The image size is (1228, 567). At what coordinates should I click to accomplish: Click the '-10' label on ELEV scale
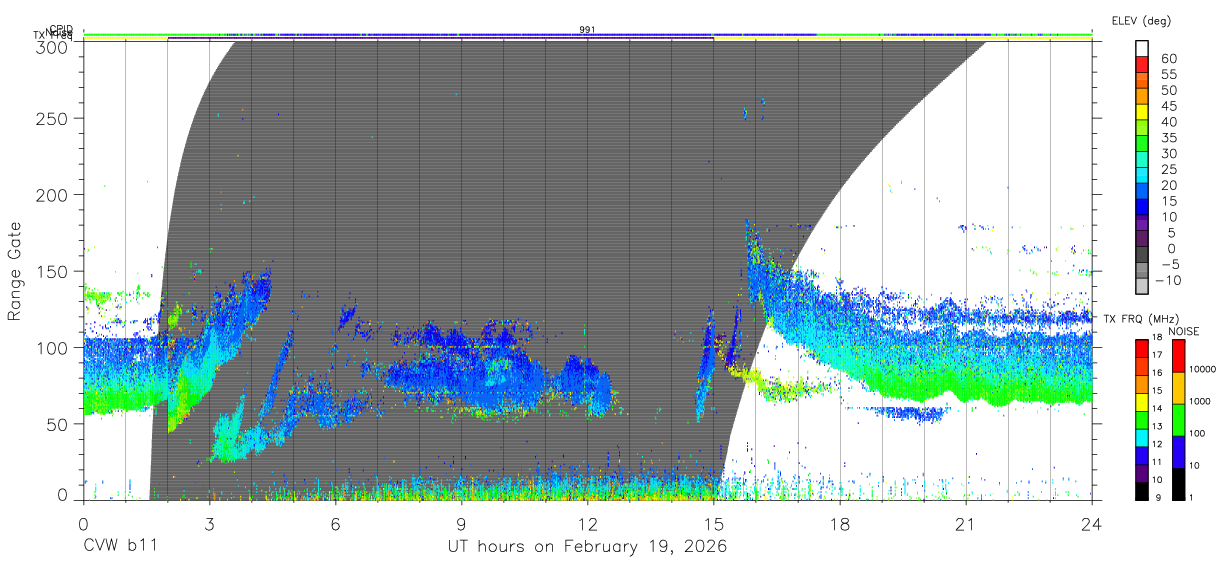click(x=1170, y=280)
